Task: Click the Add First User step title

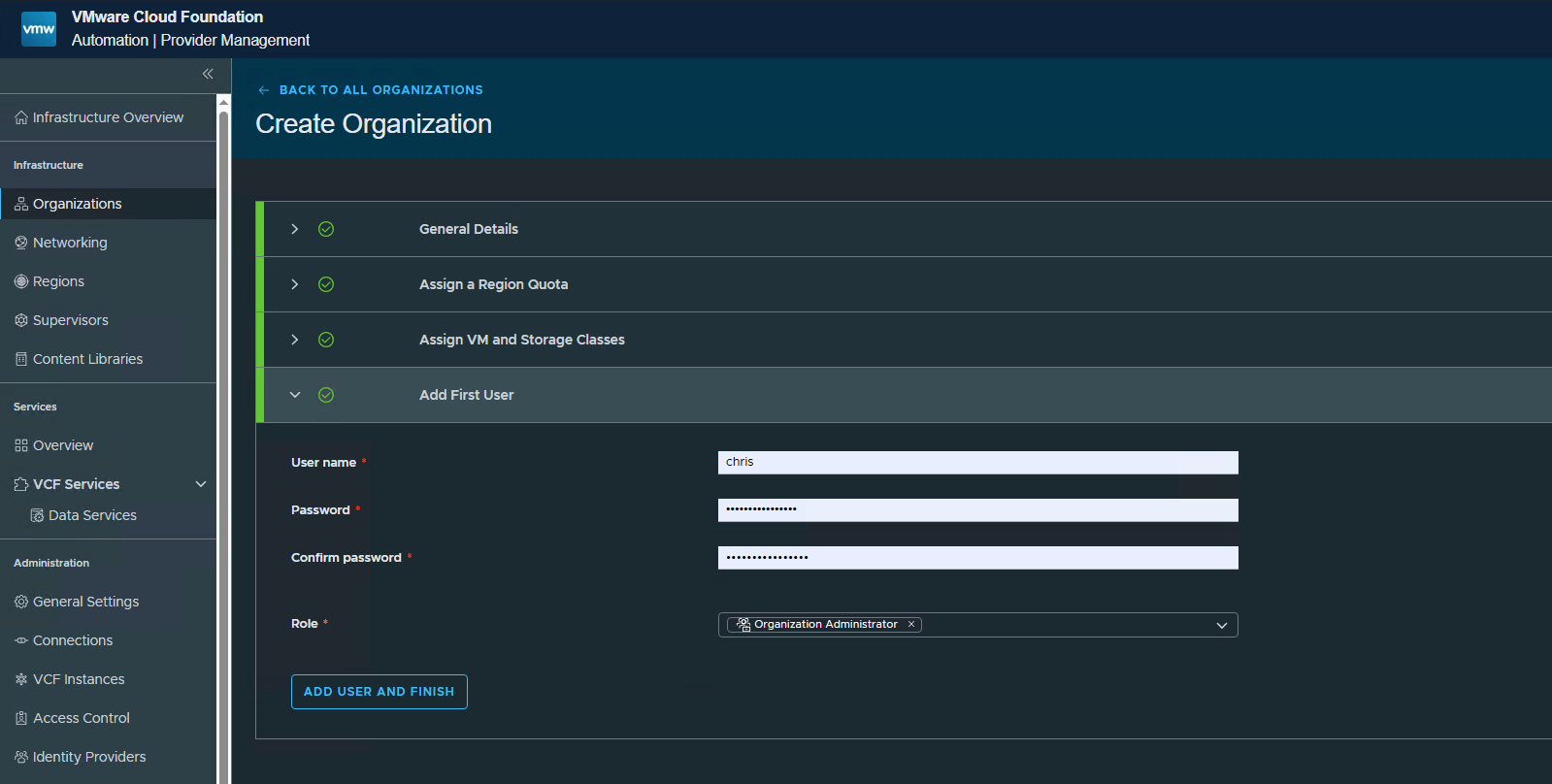Action: 467,395
